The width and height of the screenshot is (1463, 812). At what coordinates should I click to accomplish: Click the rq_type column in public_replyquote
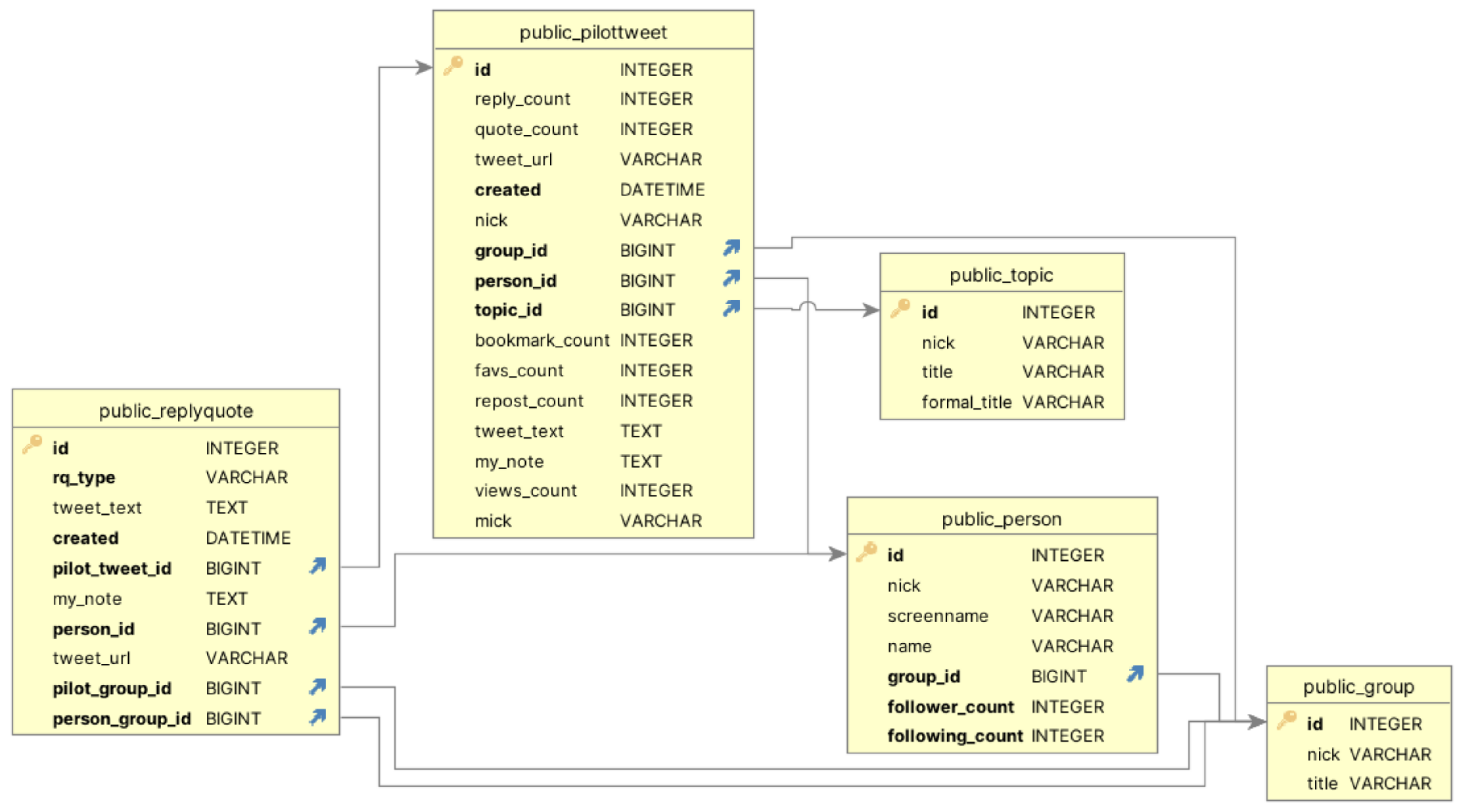click(84, 478)
